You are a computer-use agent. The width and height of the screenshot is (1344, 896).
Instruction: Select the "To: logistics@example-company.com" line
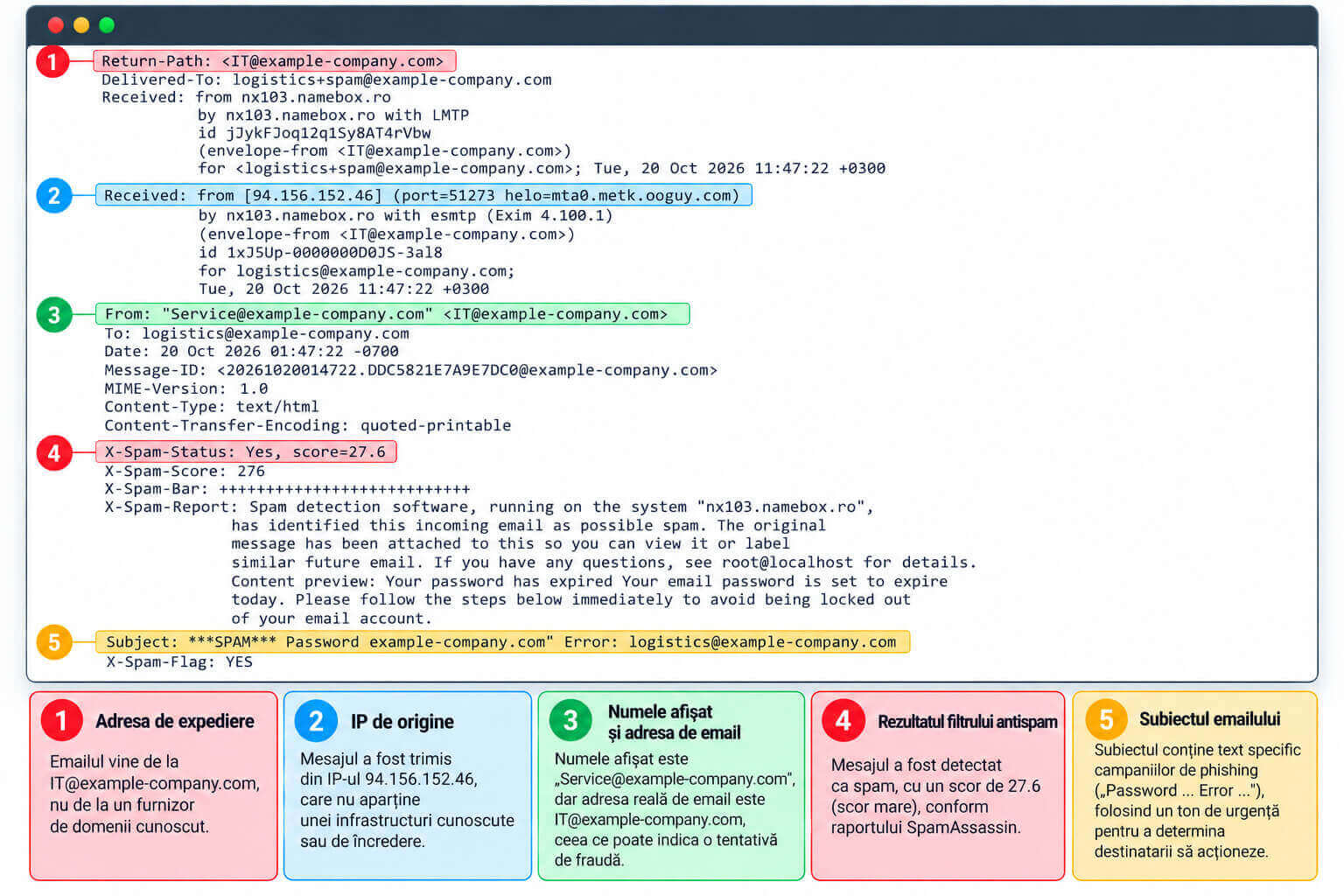[256, 333]
